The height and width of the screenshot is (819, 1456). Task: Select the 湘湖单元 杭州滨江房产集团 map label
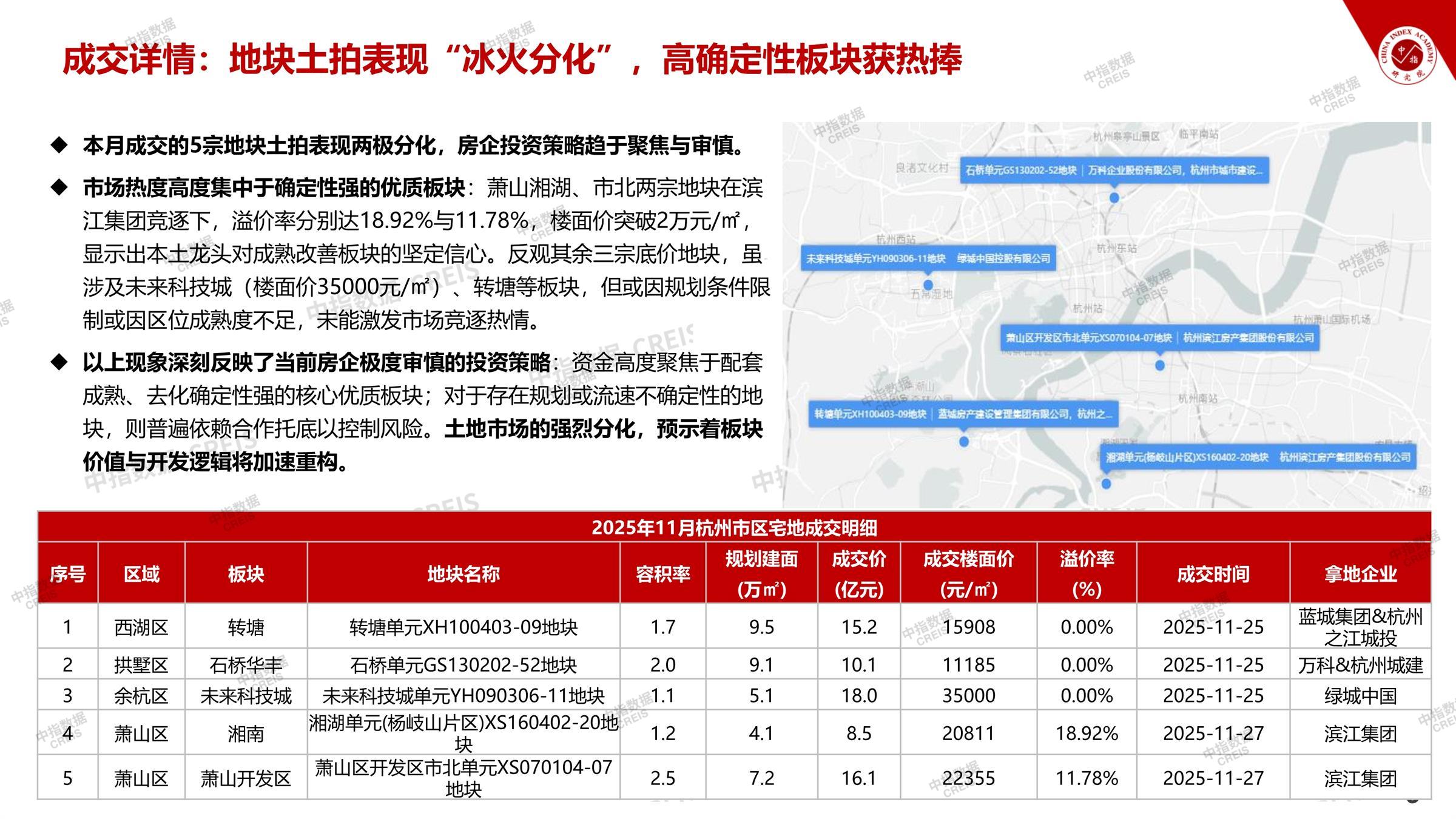pos(1258,457)
